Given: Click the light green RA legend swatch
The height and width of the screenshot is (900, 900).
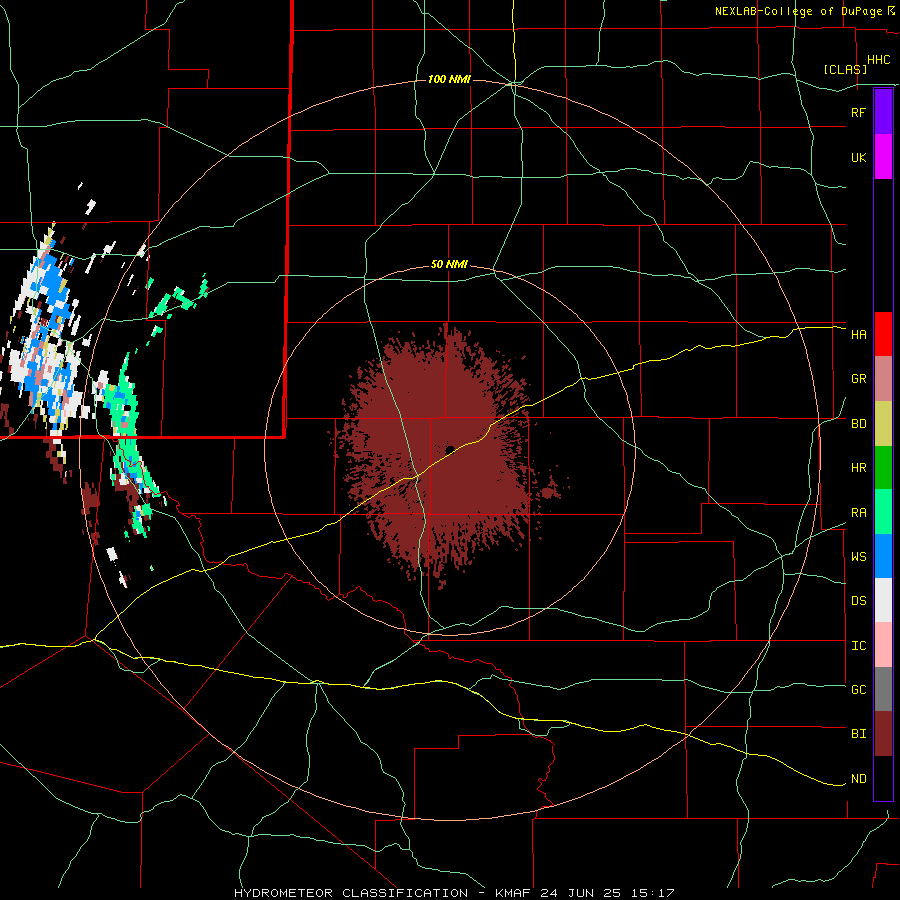Looking at the screenshot, I should click(x=883, y=512).
